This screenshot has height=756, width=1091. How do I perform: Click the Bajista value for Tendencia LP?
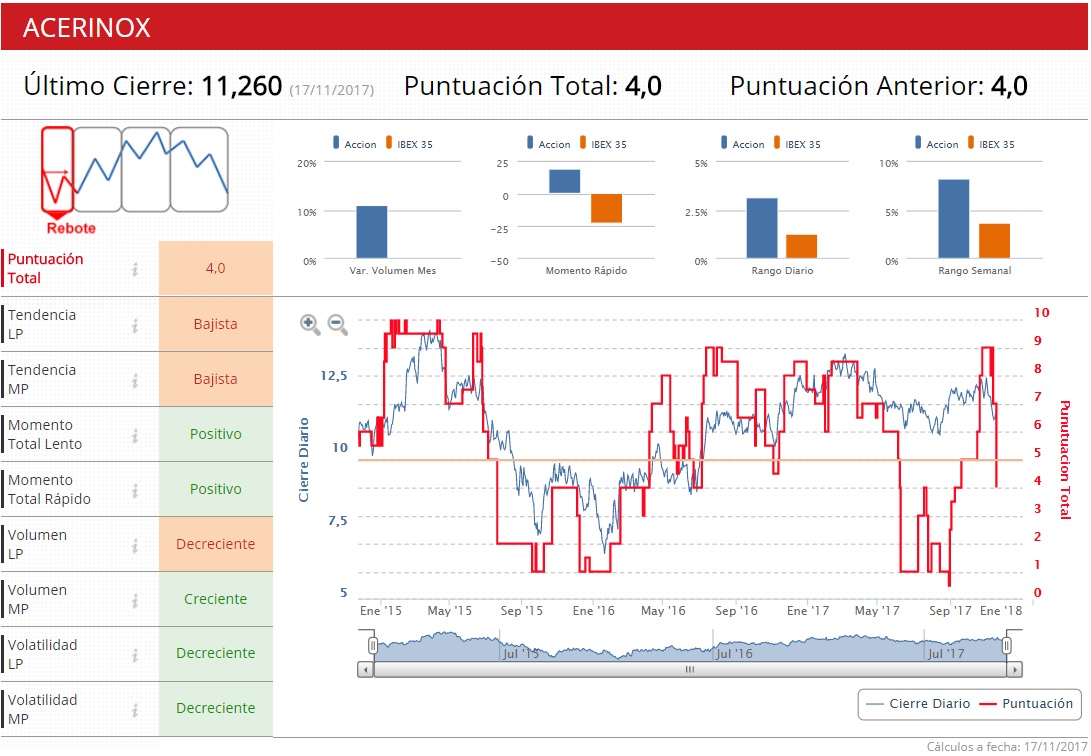coord(216,324)
